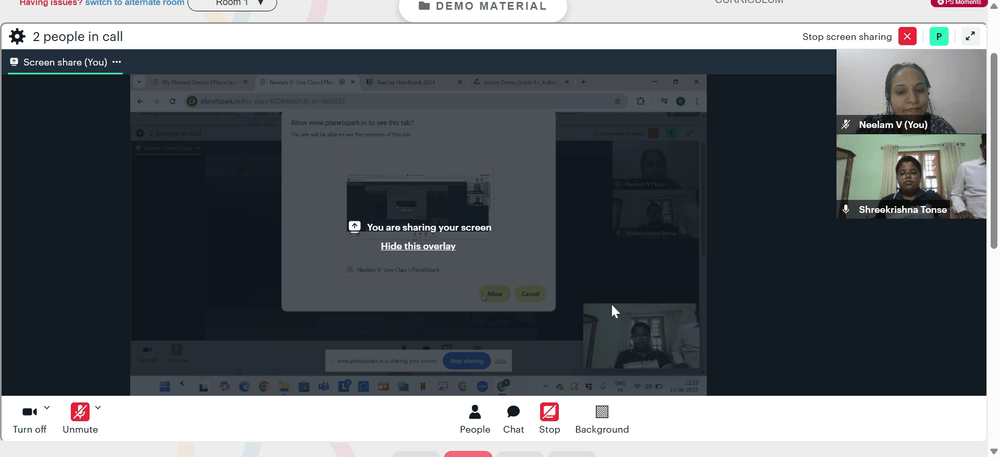Click the 'You are sharing your screen' message
The image size is (1000, 457).
(x=429, y=227)
